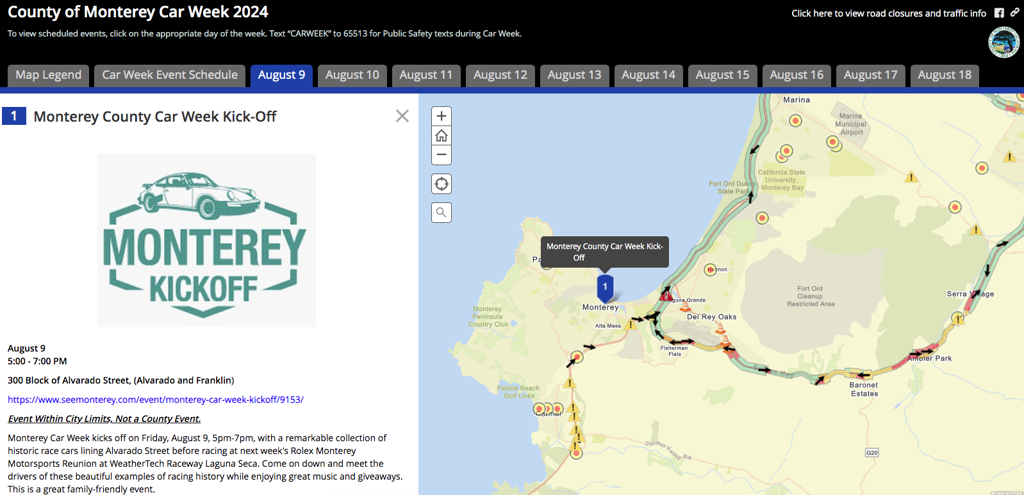The width and height of the screenshot is (1024, 495).
Task: Click red warning triangle by Laguna Grande
Action: pos(665,295)
